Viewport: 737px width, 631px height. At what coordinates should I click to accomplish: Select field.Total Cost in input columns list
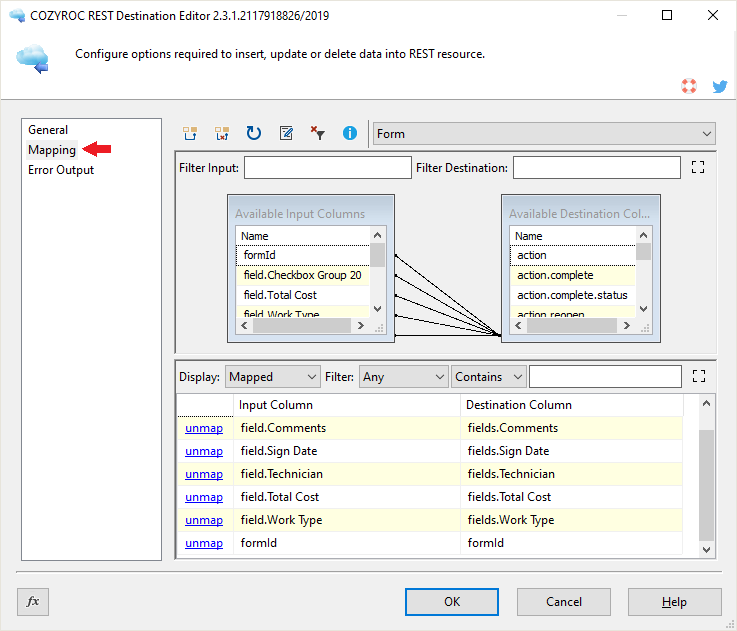(303, 295)
